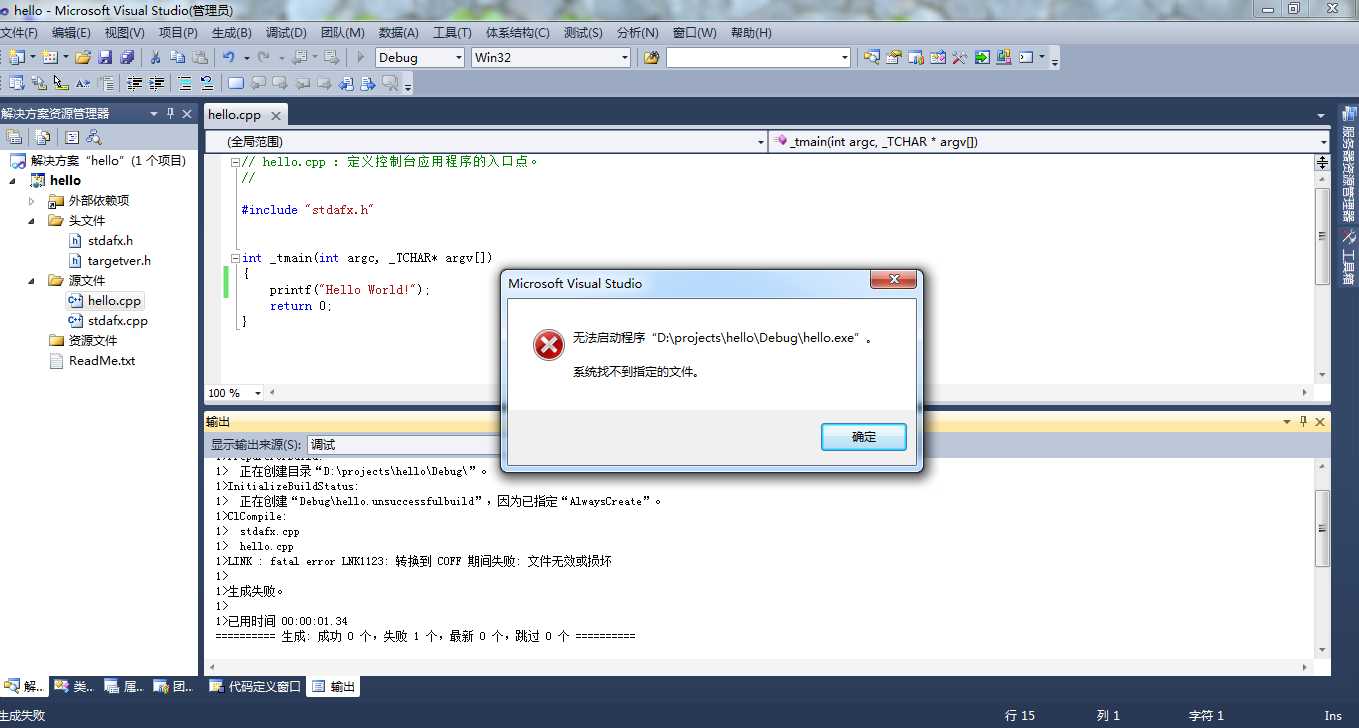Click the 确定 button in dialog
The image size is (1359, 728).
point(864,437)
